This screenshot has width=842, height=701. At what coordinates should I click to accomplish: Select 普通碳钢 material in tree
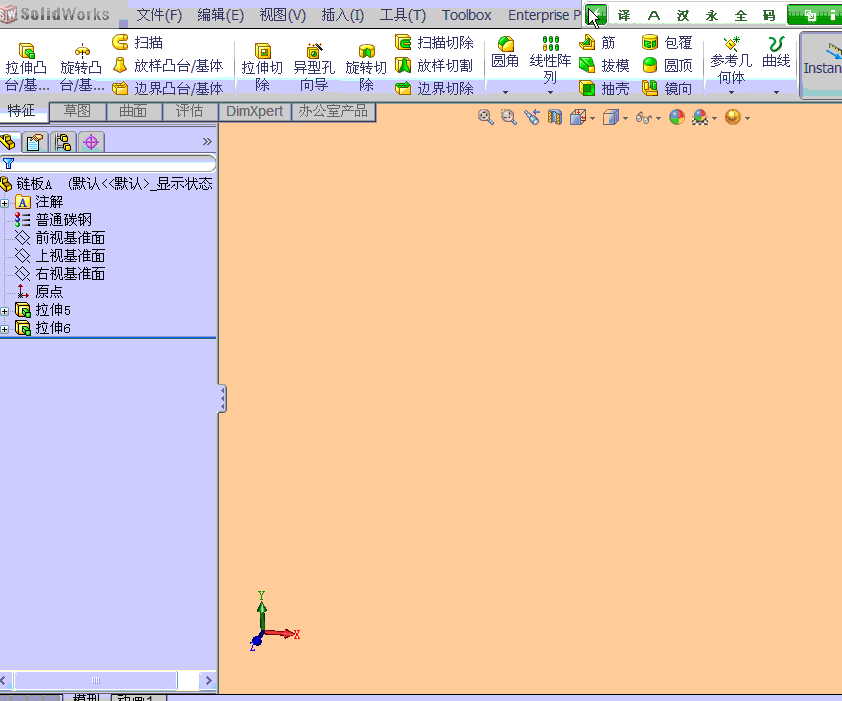54,220
